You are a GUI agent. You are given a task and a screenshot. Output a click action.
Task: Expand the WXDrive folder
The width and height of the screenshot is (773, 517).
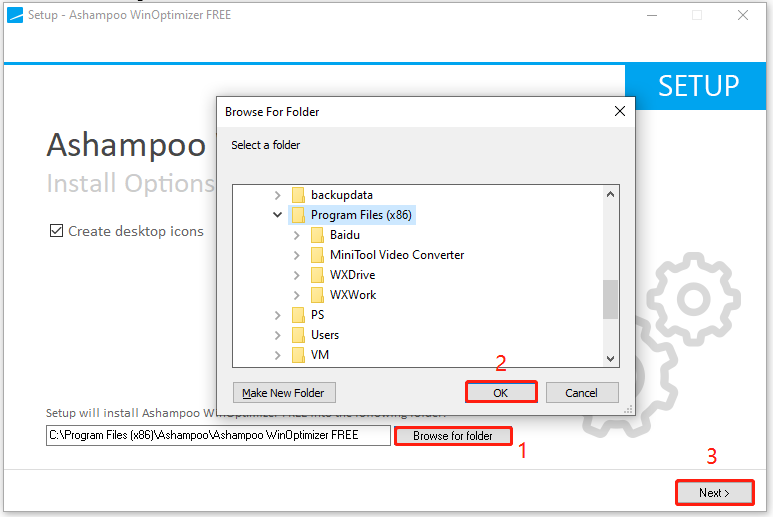click(296, 275)
